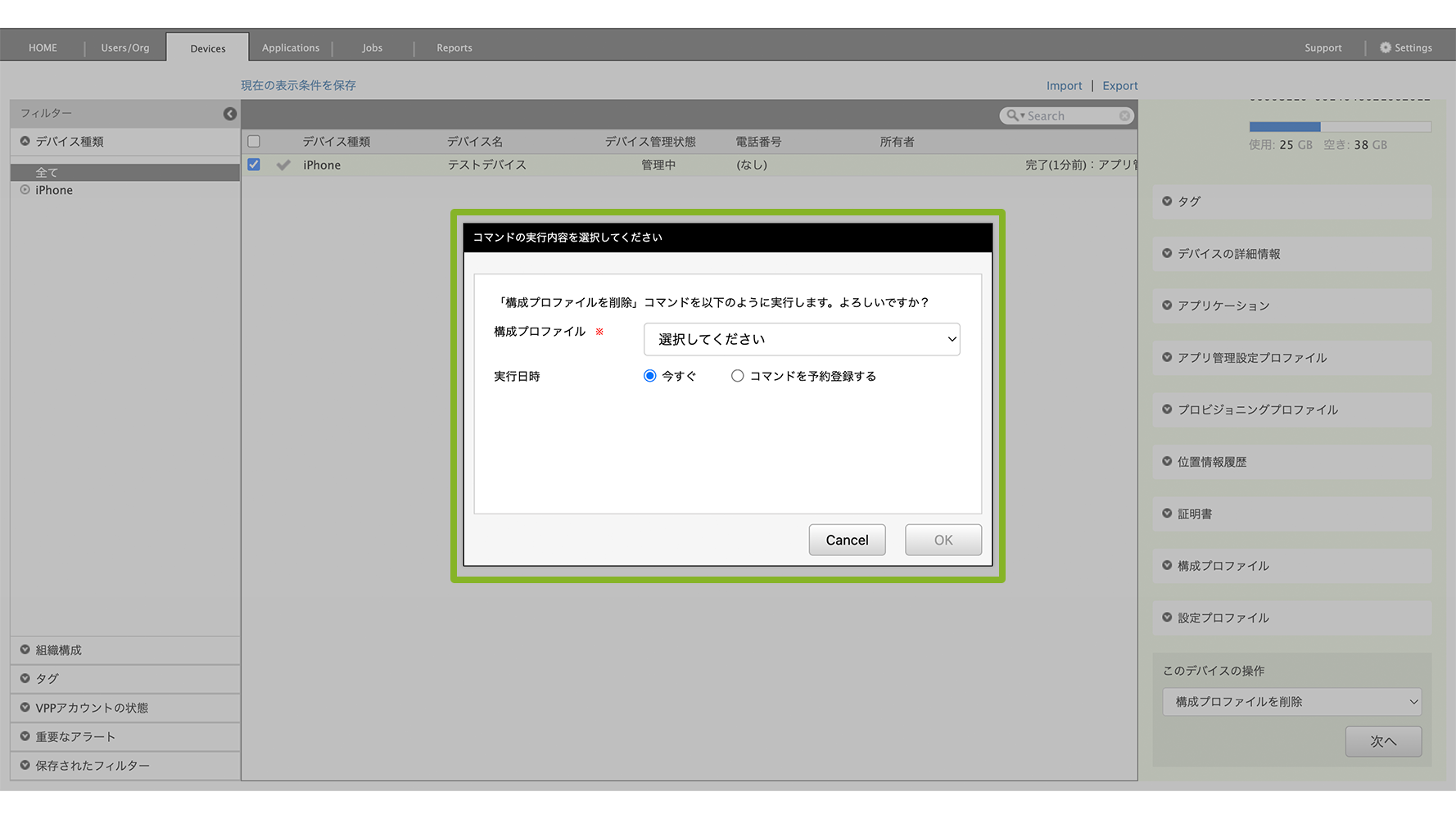Select the 今すぐ radio button
1456x819 pixels.
point(650,376)
